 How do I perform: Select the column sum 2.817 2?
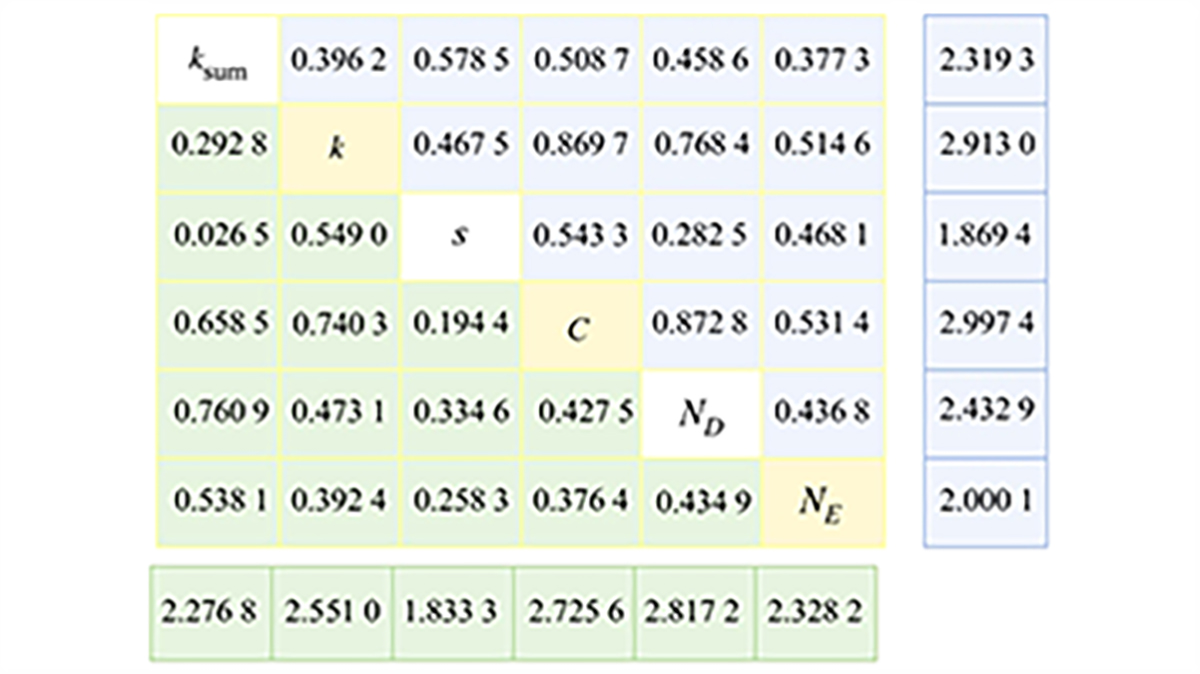(695, 612)
